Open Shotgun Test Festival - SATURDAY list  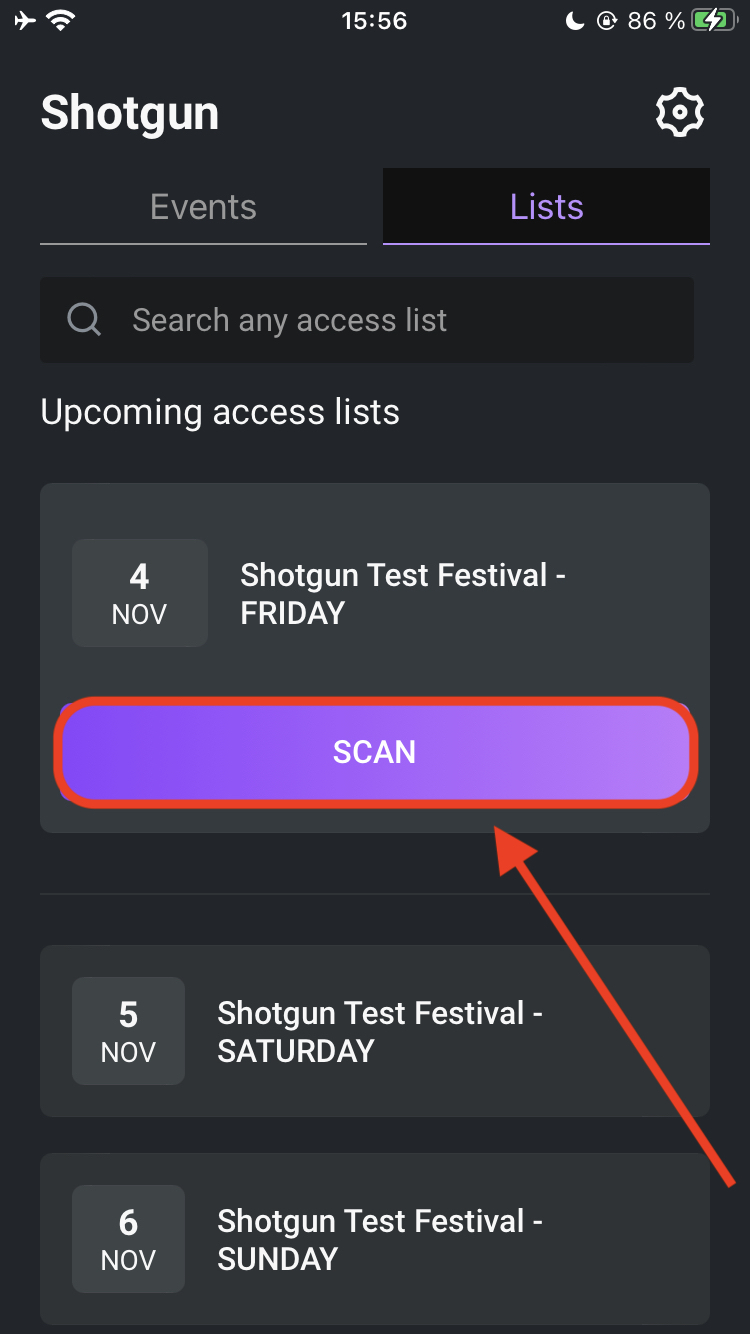point(375,1031)
